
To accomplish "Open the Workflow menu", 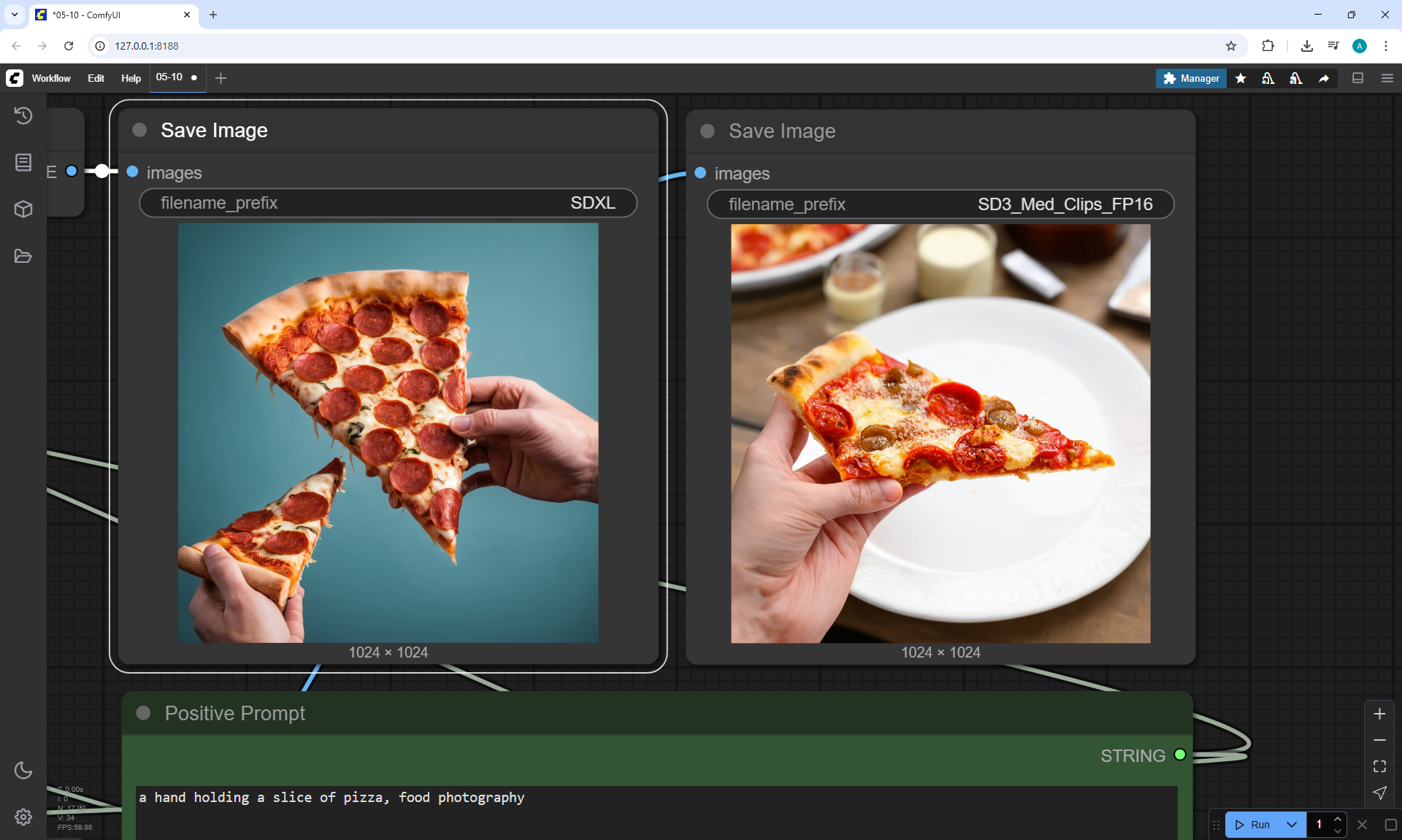I will click(x=51, y=78).
